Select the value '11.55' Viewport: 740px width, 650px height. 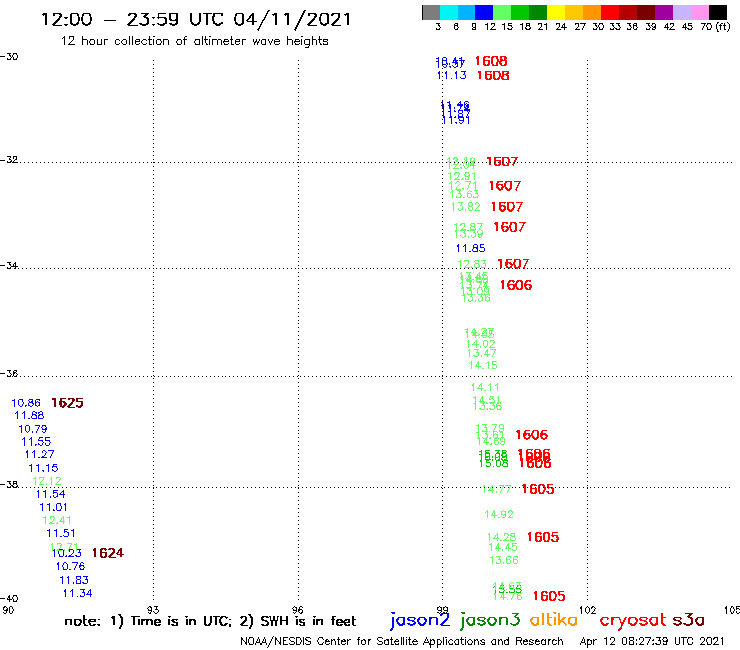click(36, 442)
